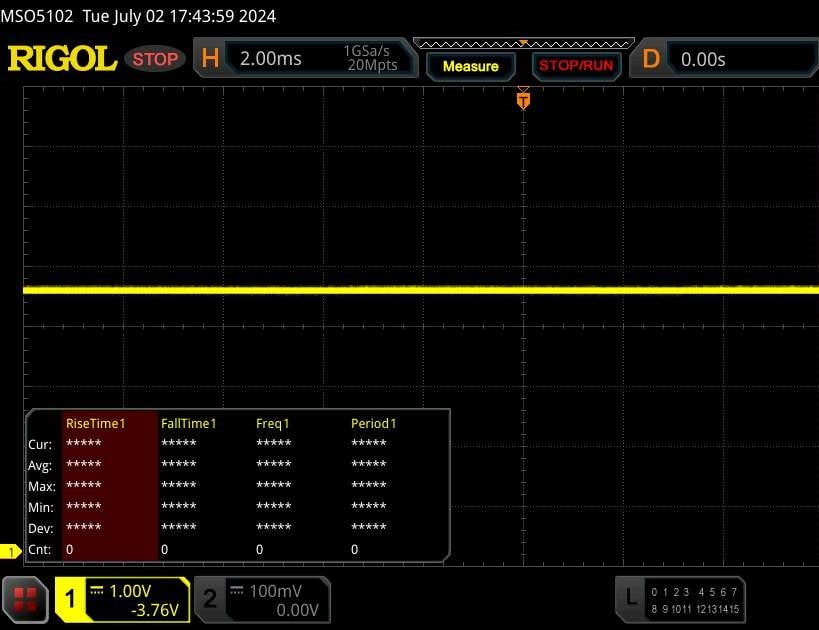Select digital channel 15 in logic panel
The width and height of the screenshot is (819, 630).
(x=733, y=609)
